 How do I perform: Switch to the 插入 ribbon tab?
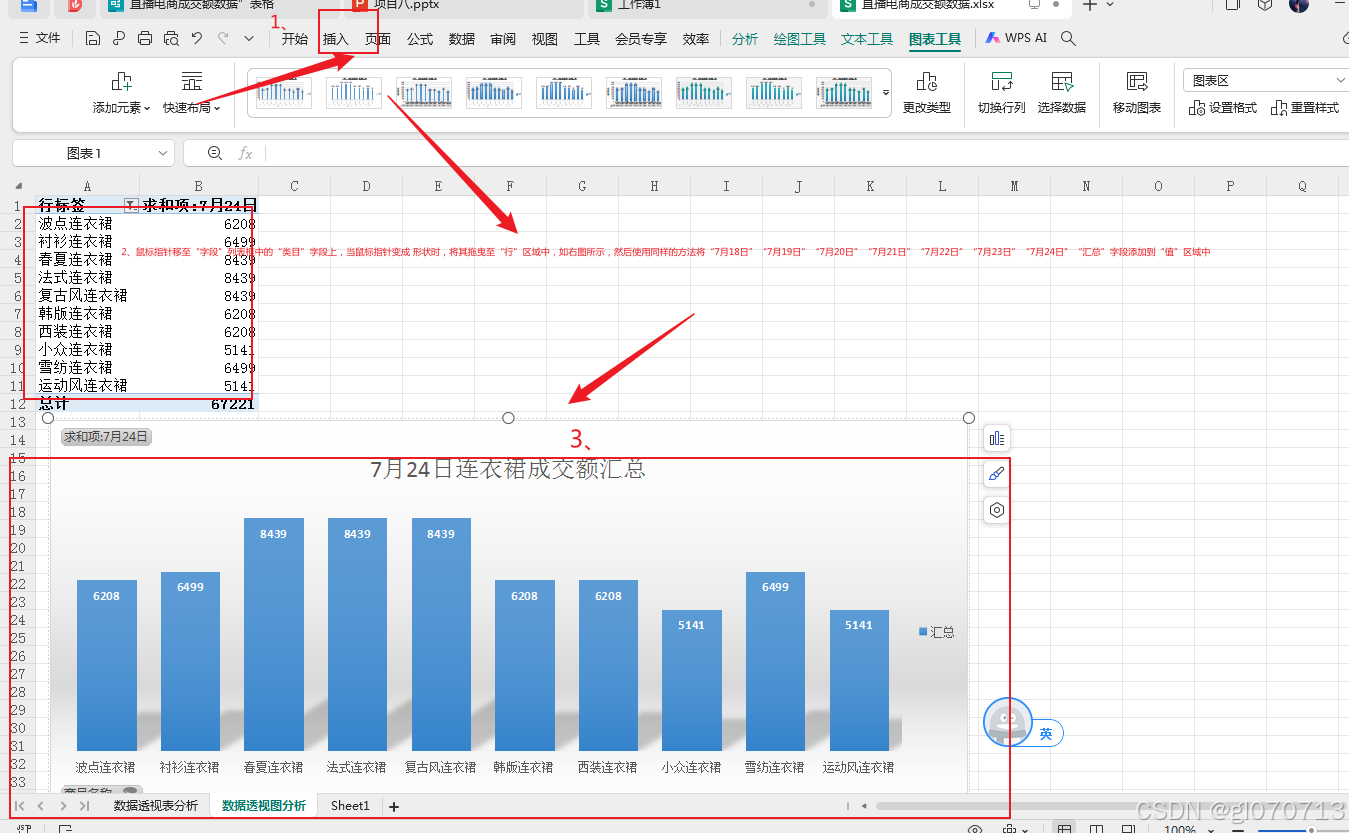pyautogui.click(x=336, y=39)
